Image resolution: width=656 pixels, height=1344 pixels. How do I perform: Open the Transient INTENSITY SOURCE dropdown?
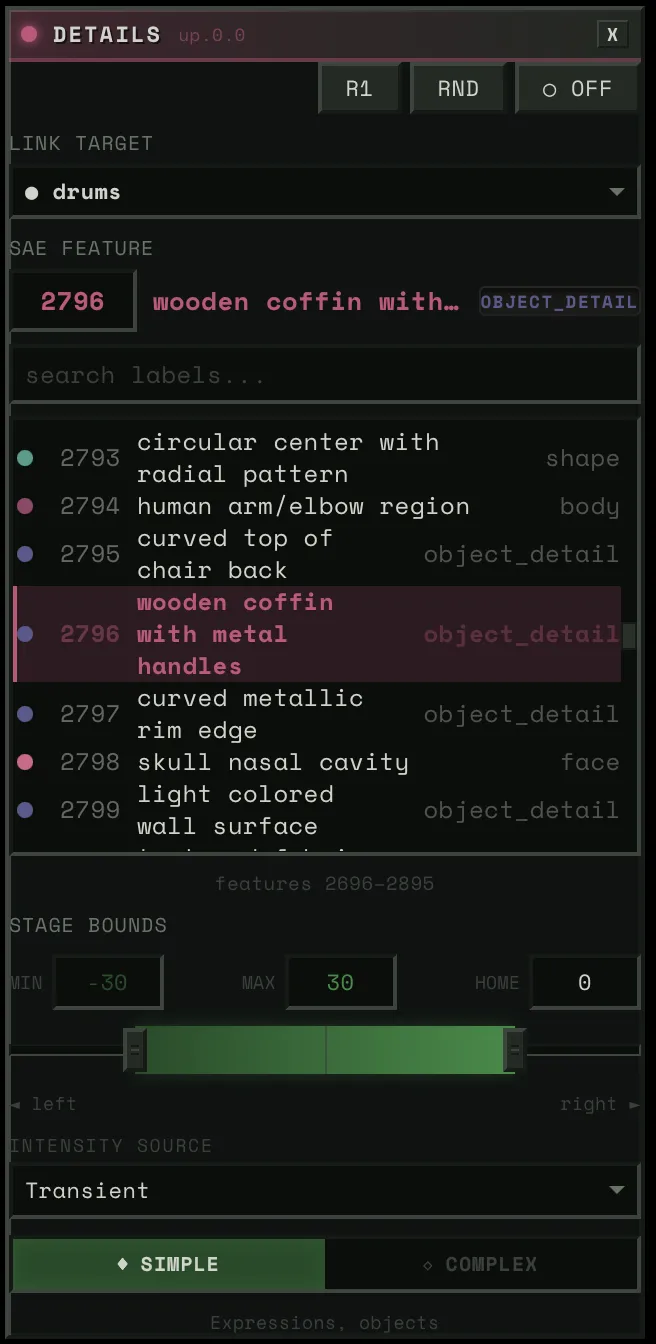point(325,1190)
